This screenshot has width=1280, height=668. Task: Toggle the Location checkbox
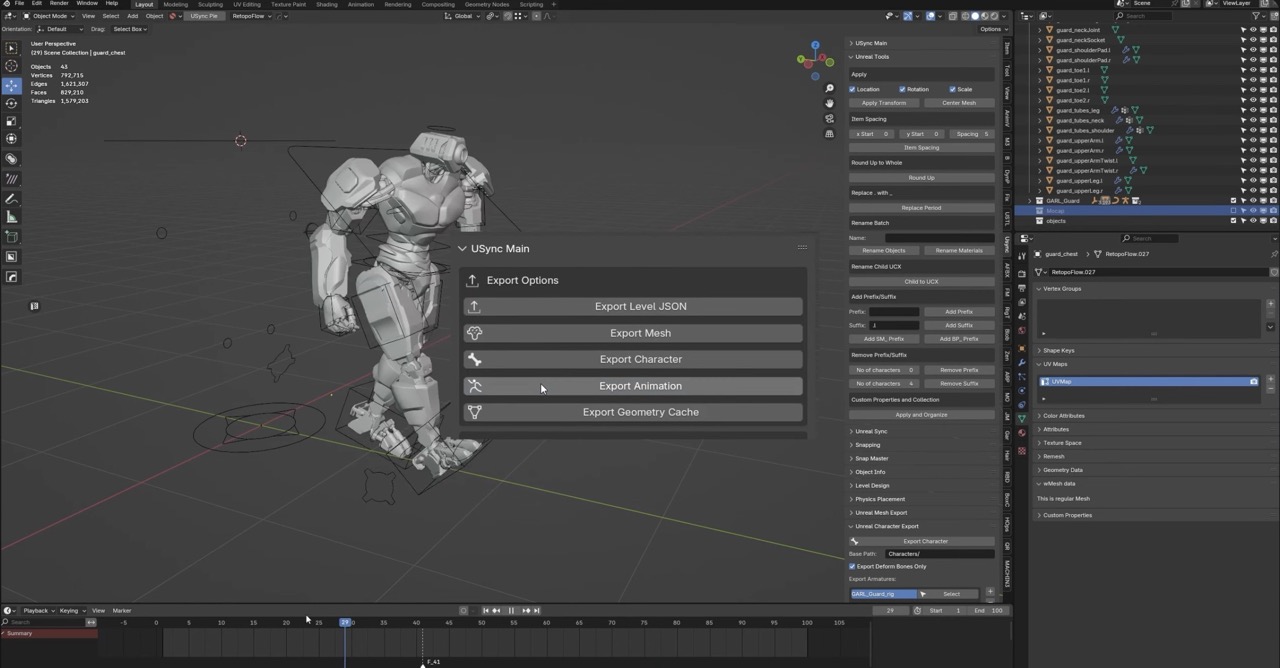[x=852, y=89]
